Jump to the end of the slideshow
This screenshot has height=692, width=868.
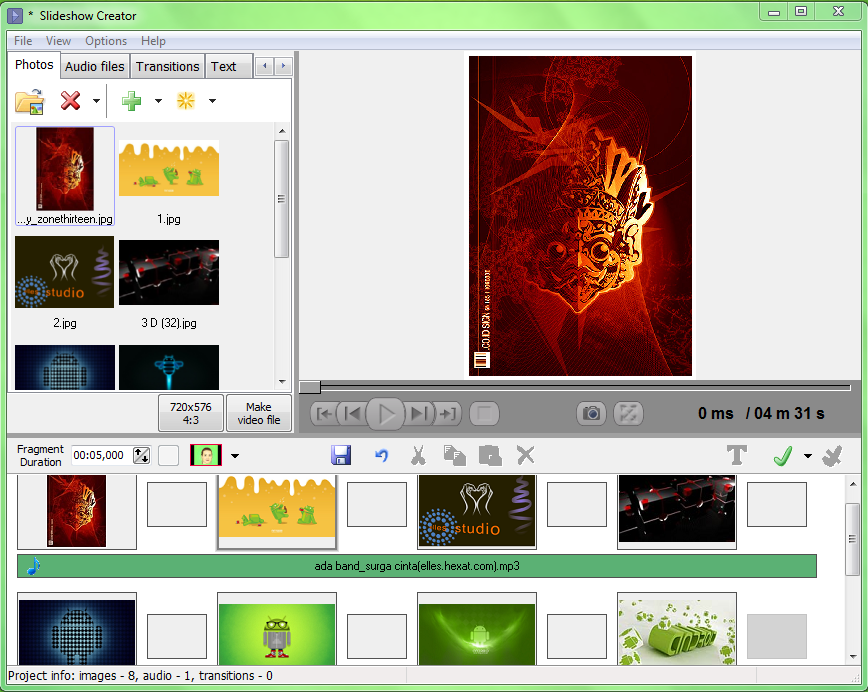click(x=447, y=414)
